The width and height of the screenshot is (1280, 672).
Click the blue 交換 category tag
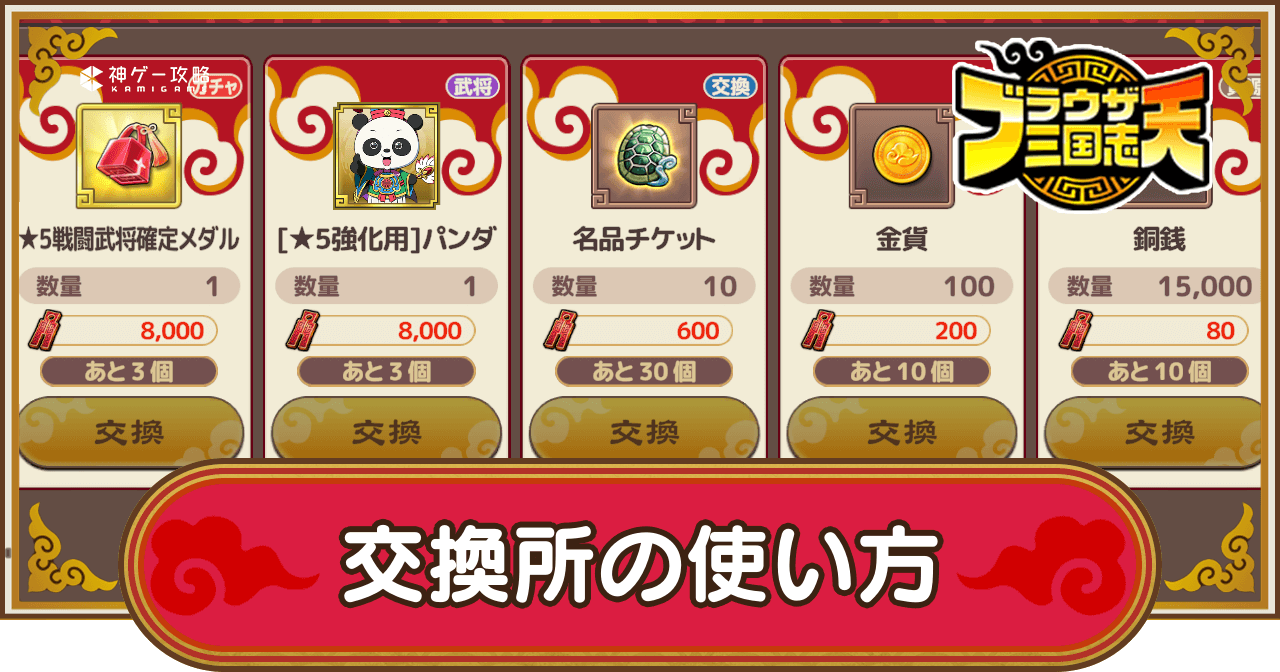[730, 87]
